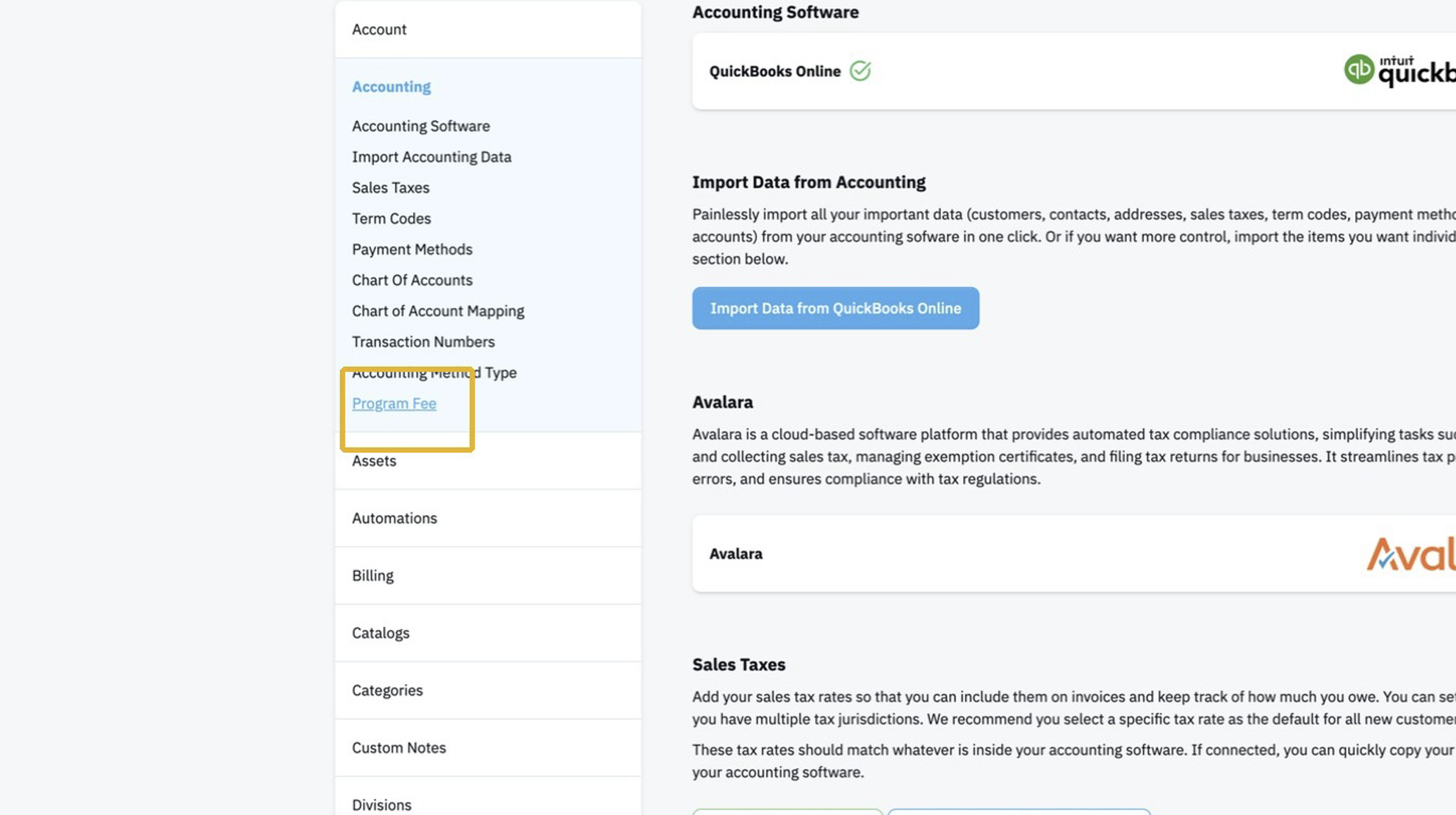Open Transaction Numbers settings

(423, 342)
